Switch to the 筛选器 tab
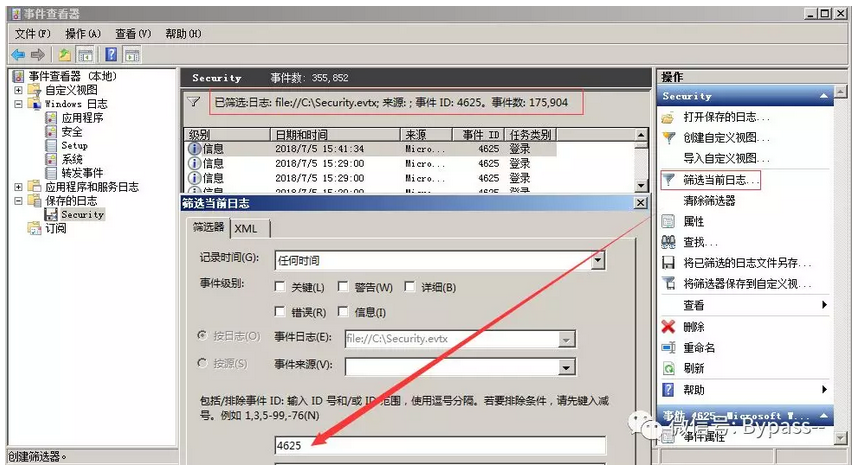 click(x=208, y=227)
